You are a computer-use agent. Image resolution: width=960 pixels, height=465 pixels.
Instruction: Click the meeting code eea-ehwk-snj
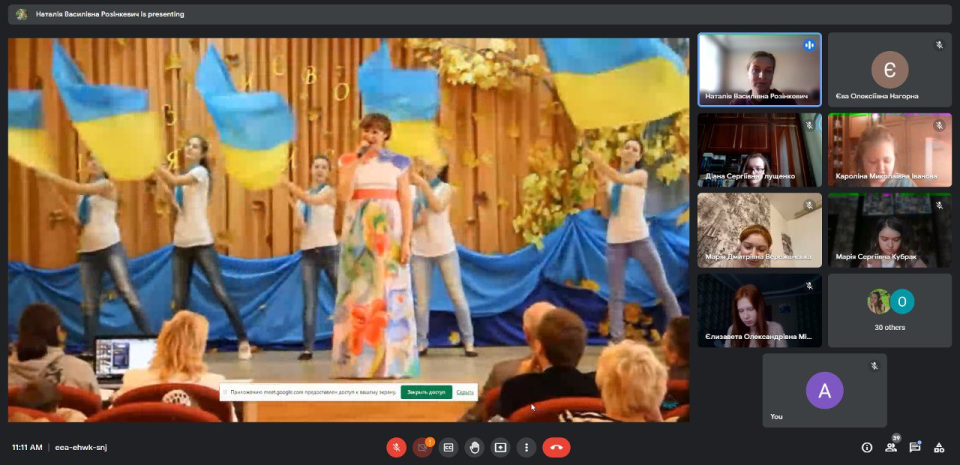coord(81,447)
